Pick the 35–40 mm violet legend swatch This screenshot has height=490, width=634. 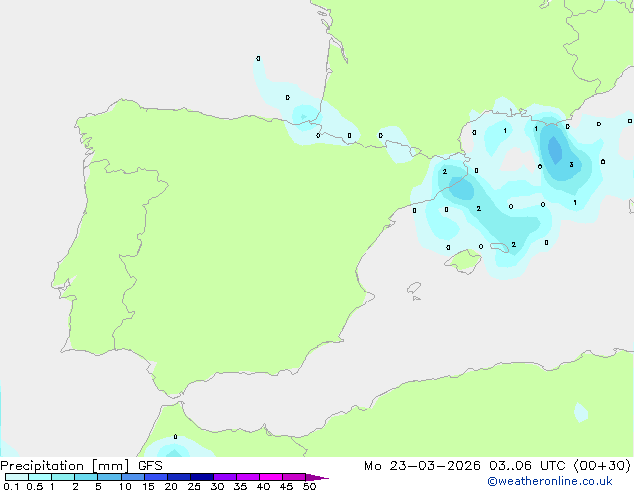[248, 477]
